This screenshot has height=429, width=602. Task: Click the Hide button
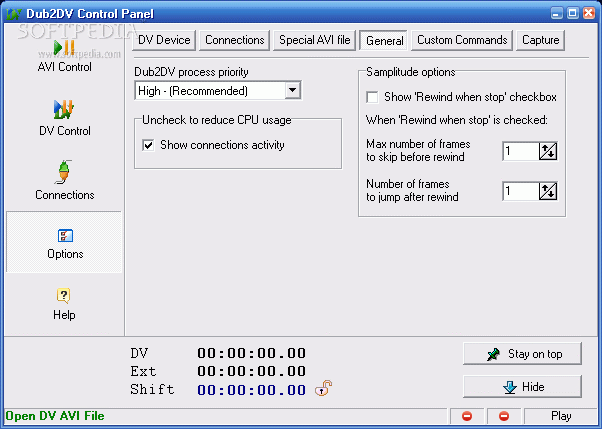[522, 386]
